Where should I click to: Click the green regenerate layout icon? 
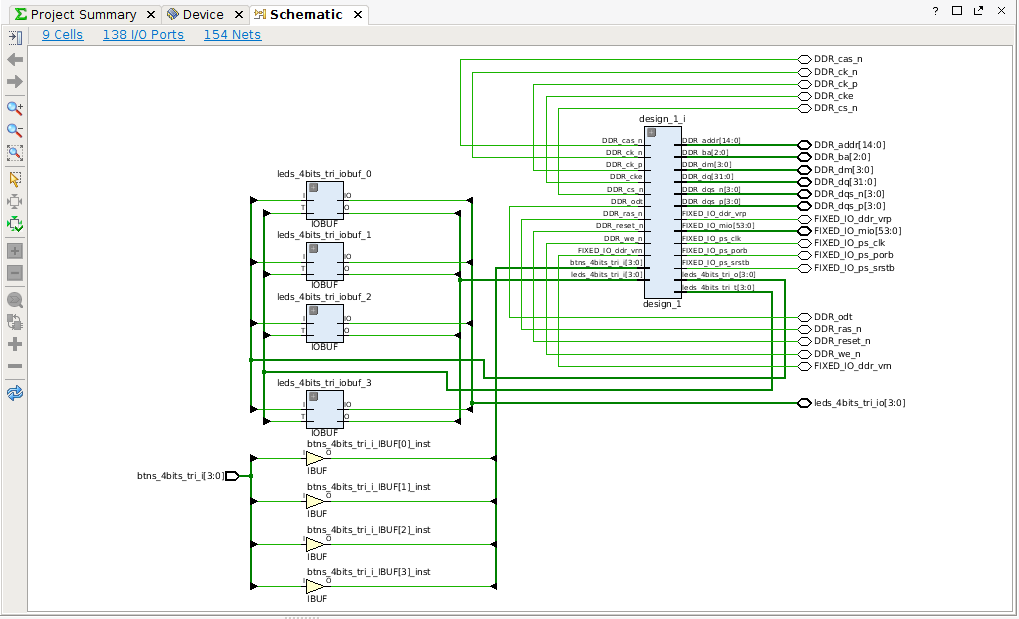pyautogui.click(x=15, y=225)
